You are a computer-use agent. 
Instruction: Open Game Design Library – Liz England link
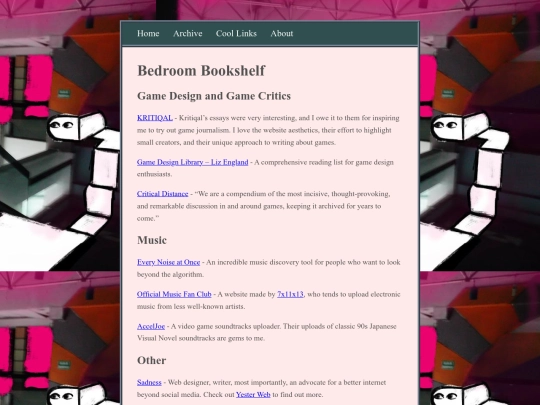[x=193, y=162]
